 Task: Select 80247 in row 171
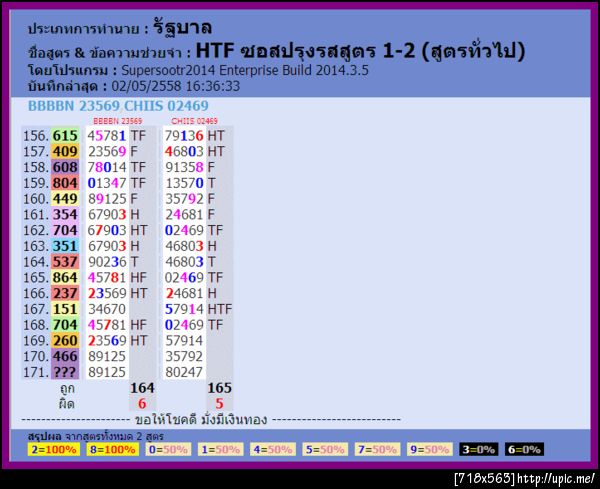click(x=184, y=372)
